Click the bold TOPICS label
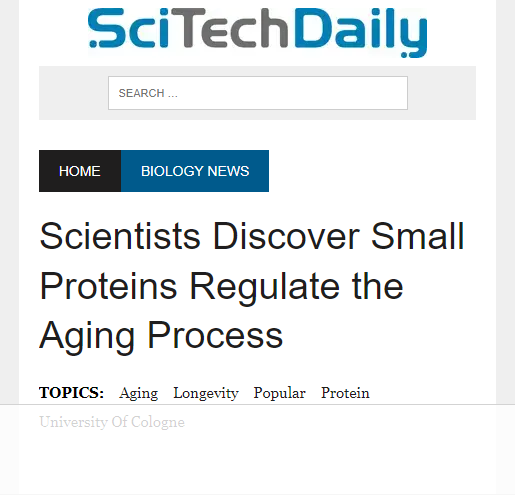 pyautogui.click(x=71, y=393)
